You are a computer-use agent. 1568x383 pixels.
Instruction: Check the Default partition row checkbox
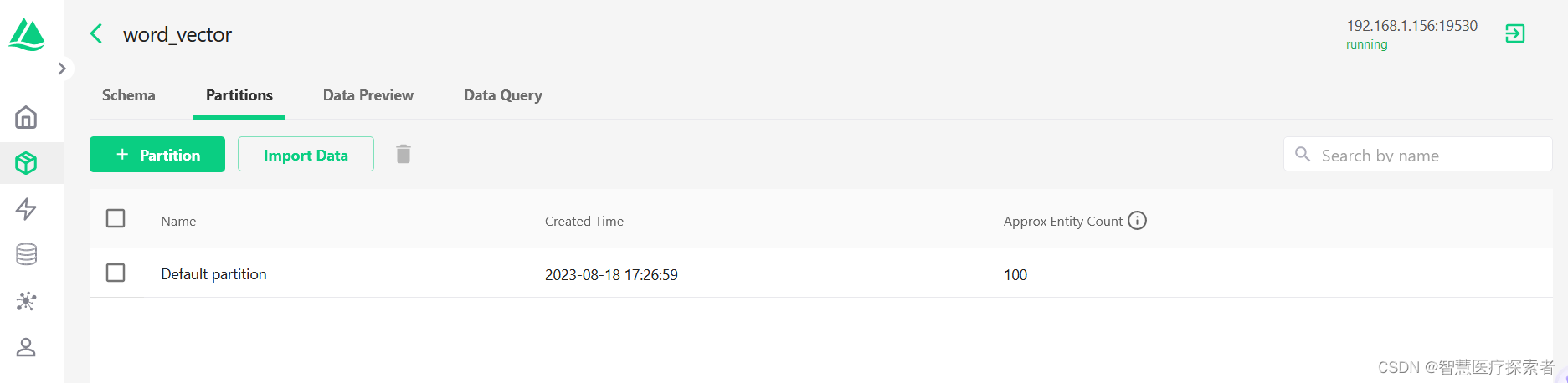[116, 273]
